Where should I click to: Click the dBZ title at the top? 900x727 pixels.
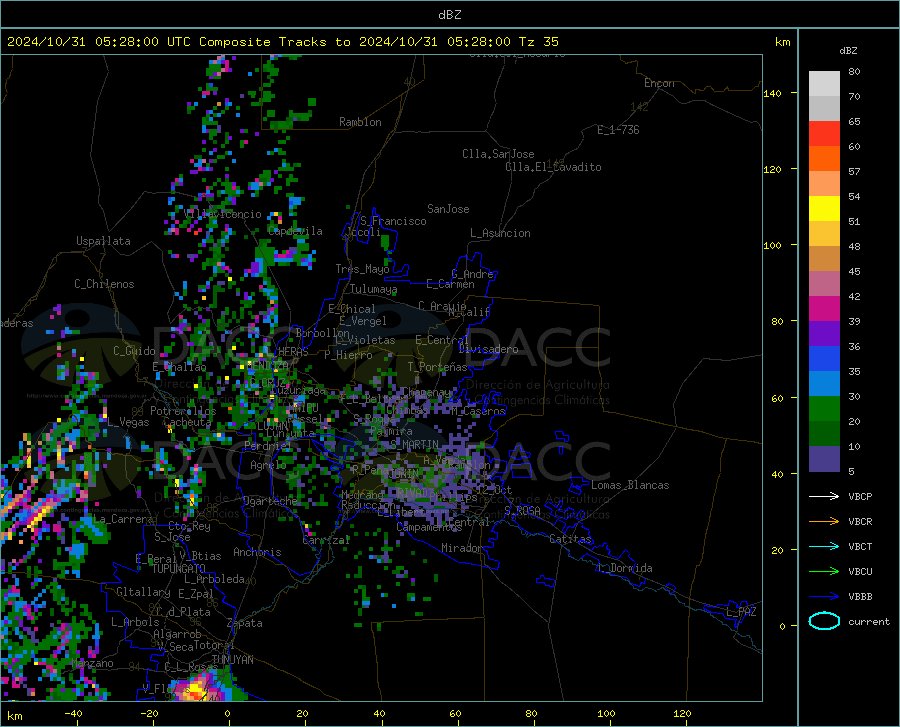point(449,15)
